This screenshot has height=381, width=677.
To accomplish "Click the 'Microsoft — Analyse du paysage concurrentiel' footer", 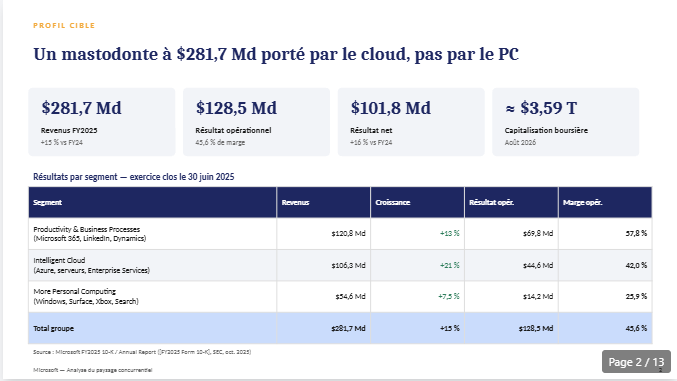I will [93, 370].
